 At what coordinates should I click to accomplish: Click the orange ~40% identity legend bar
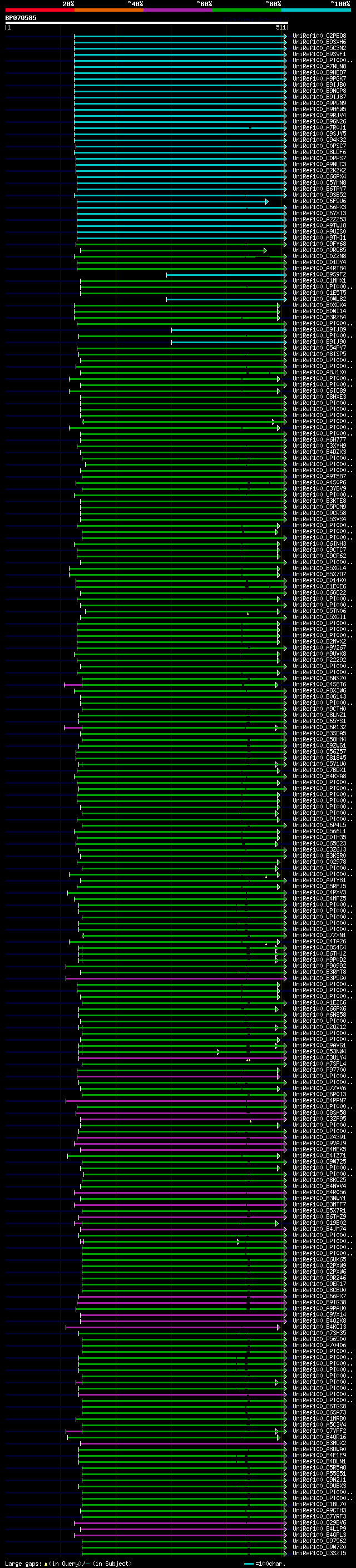point(109,10)
